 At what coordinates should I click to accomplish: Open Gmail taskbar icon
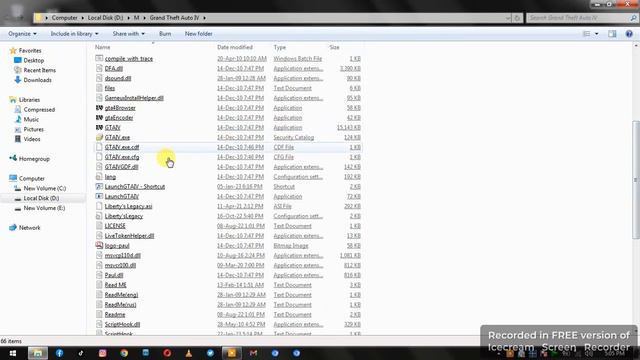click(253, 353)
